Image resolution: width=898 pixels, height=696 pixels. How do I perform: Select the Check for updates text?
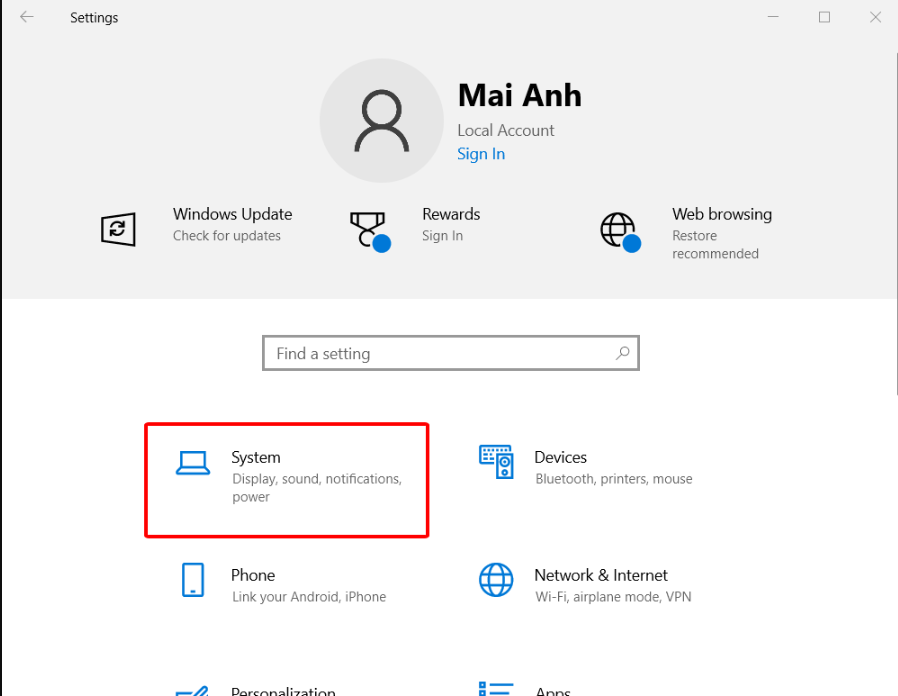(x=227, y=236)
